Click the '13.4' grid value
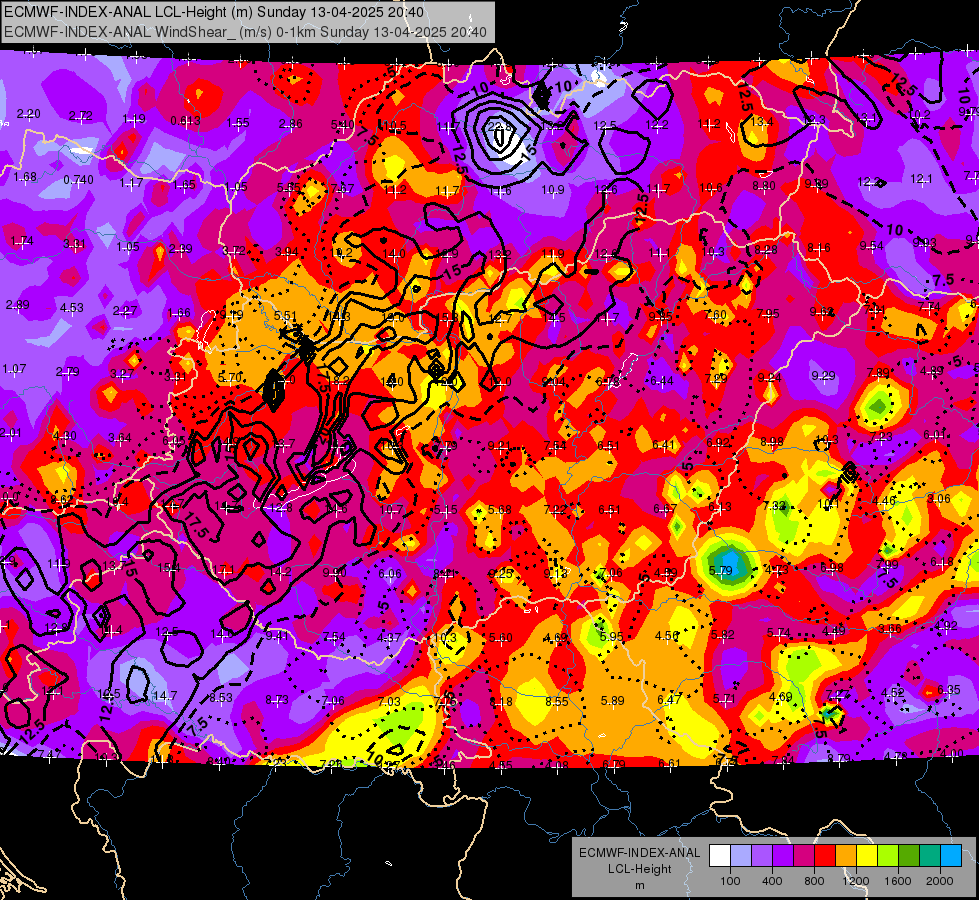 pos(762,121)
